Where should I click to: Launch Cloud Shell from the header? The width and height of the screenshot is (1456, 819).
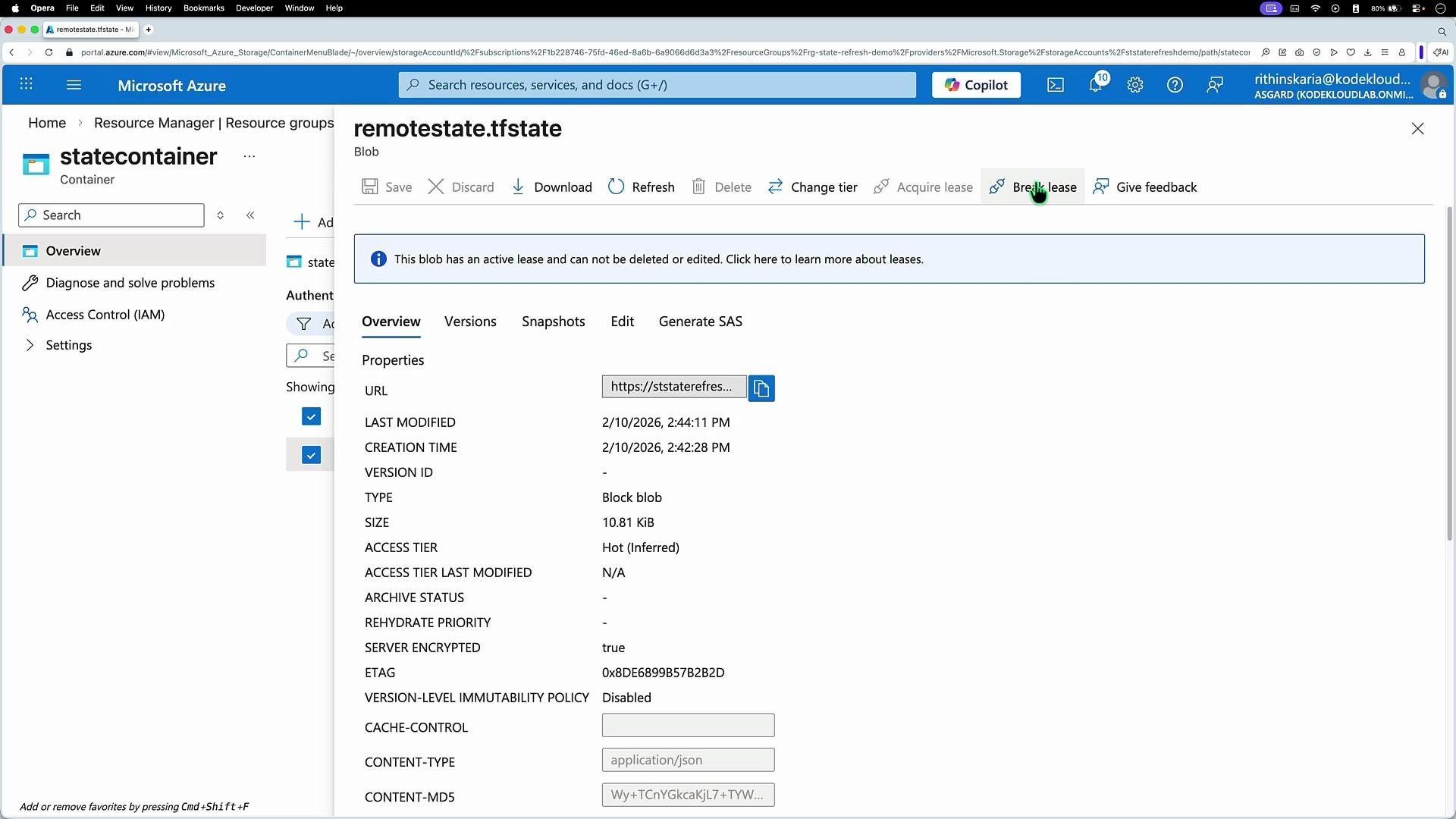[x=1056, y=85]
